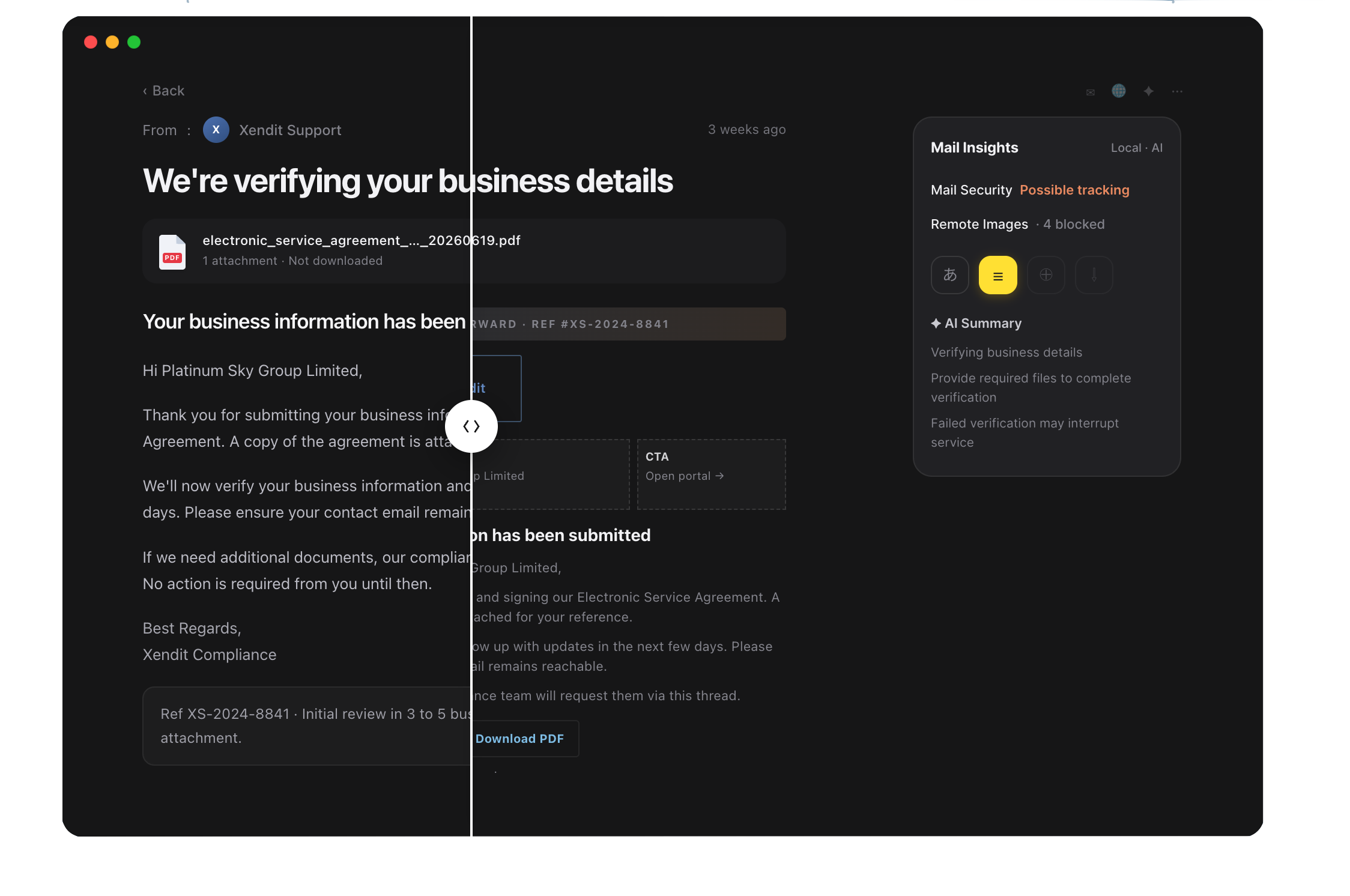This screenshot has height=896, width=1350.
Task: Click the red close window button
Action: [91, 42]
